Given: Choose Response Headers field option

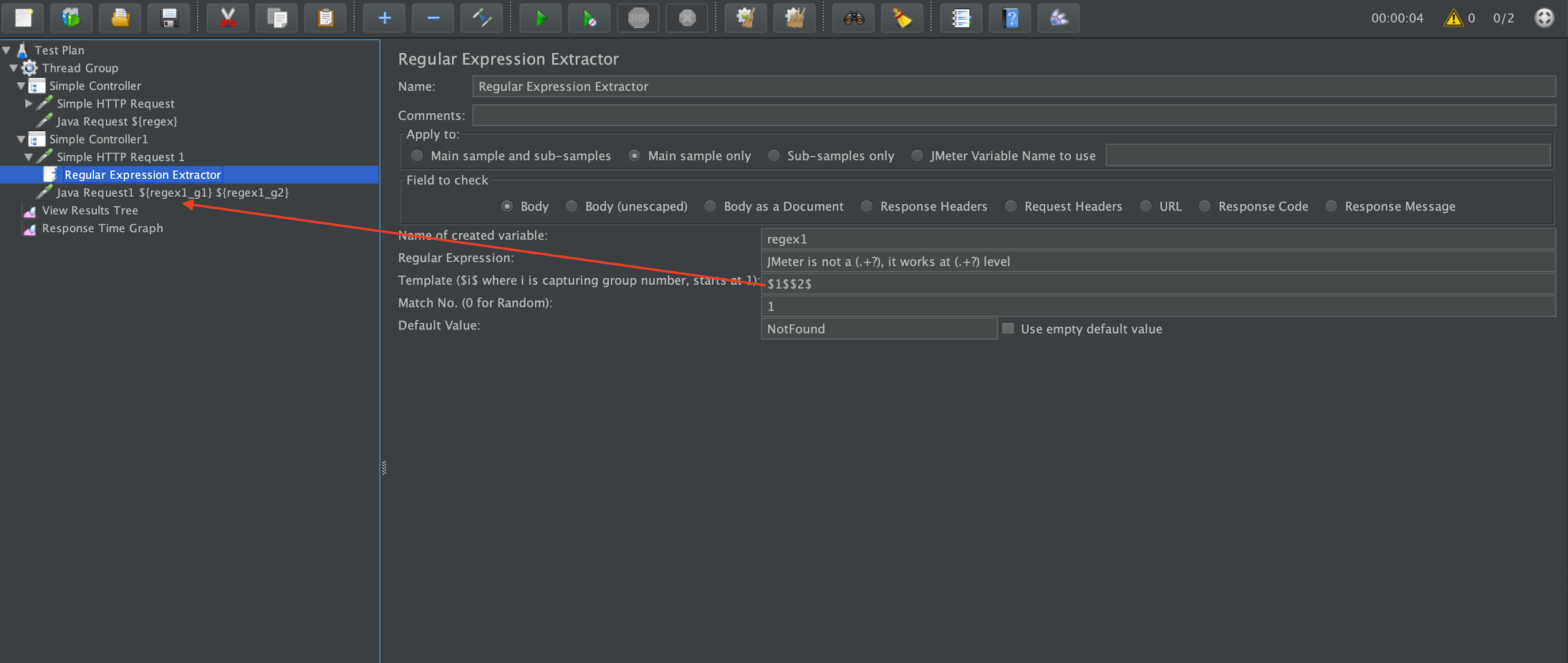Looking at the screenshot, I should [866, 206].
